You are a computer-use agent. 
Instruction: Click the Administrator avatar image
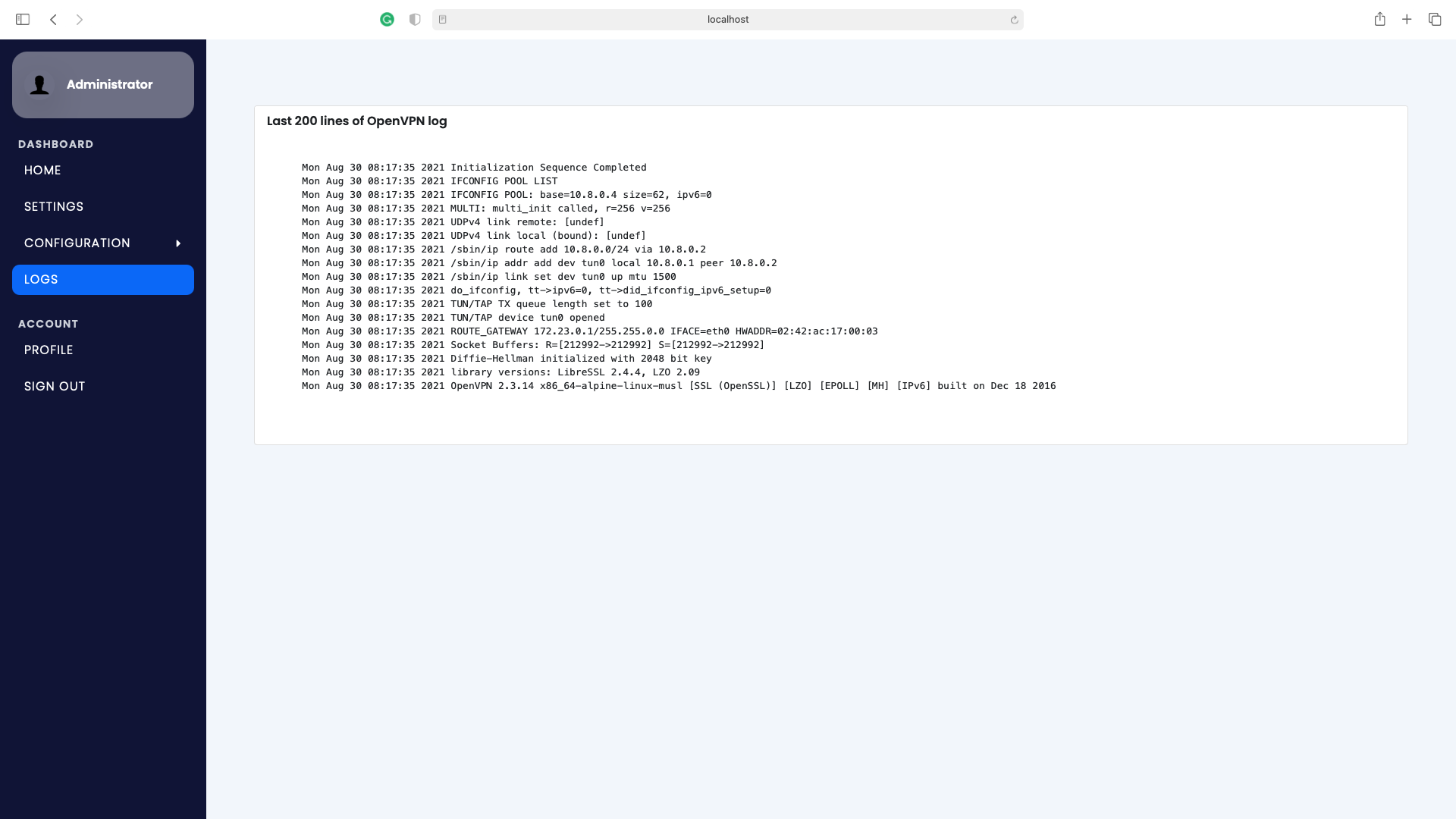click(x=39, y=85)
